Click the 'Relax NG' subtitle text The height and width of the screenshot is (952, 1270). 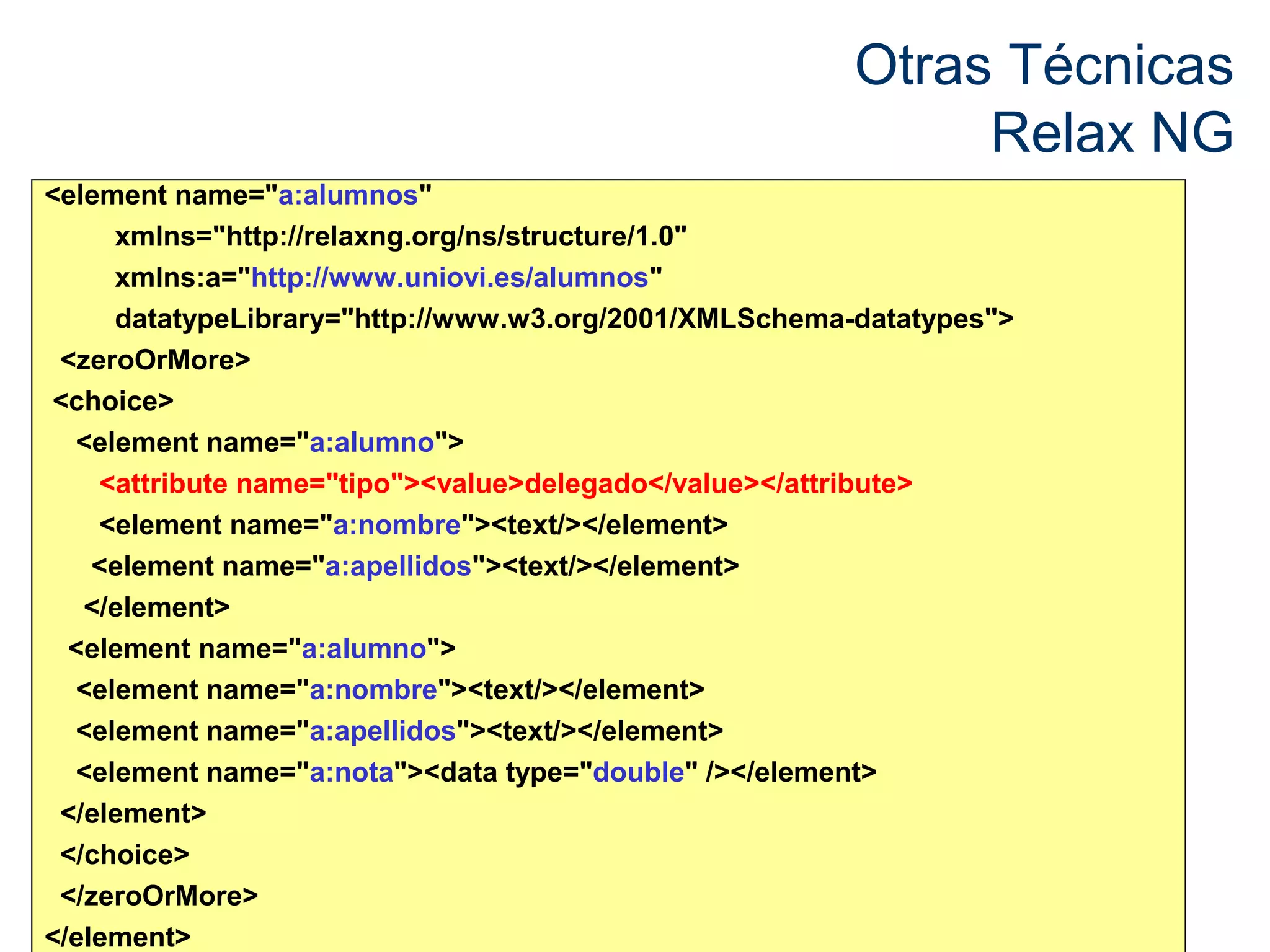pyautogui.click(x=1112, y=133)
